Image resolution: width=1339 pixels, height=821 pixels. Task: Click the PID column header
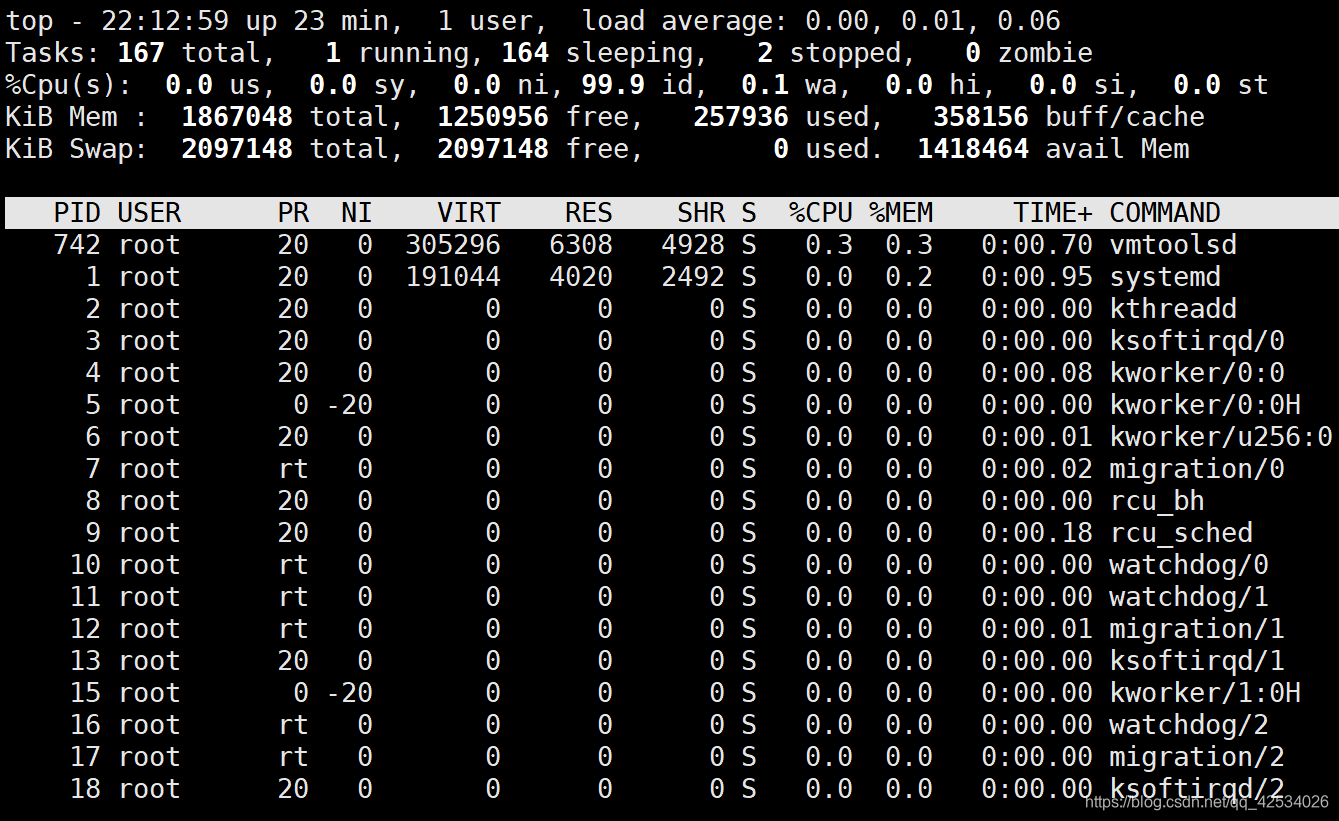[x=77, y=213]
